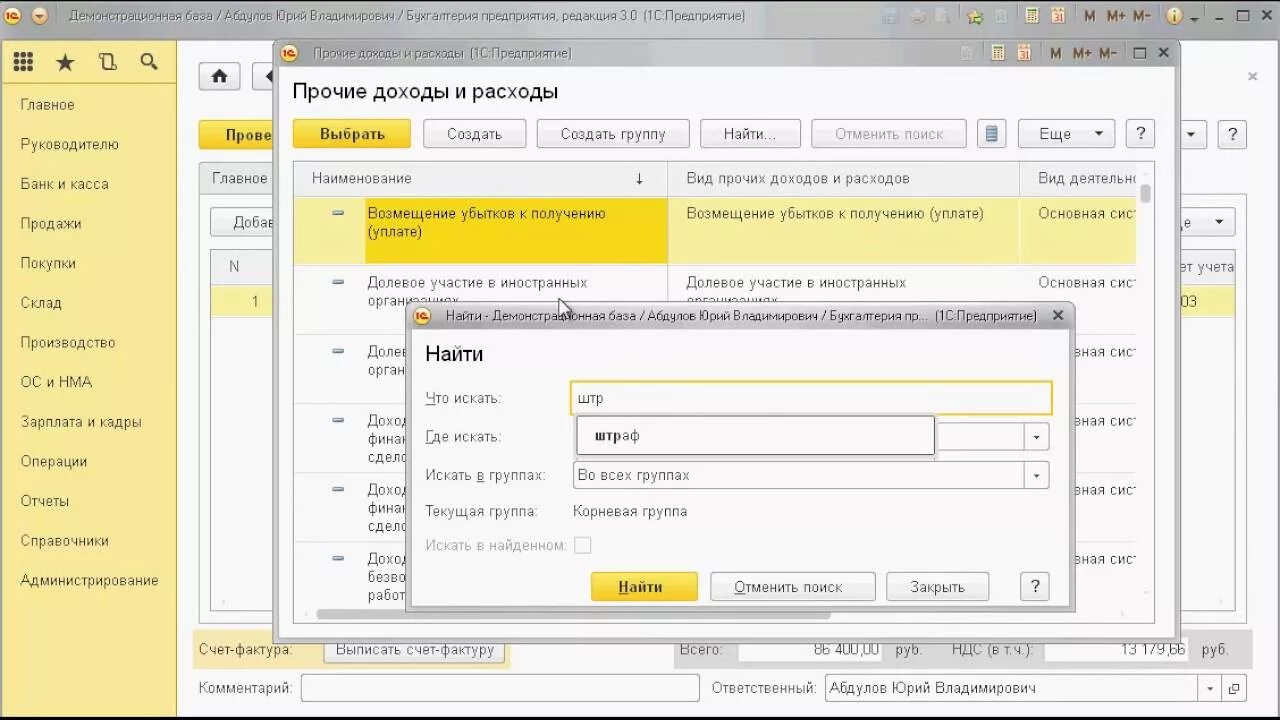Click Выписать счет-фактуру link

pos(415,650)
